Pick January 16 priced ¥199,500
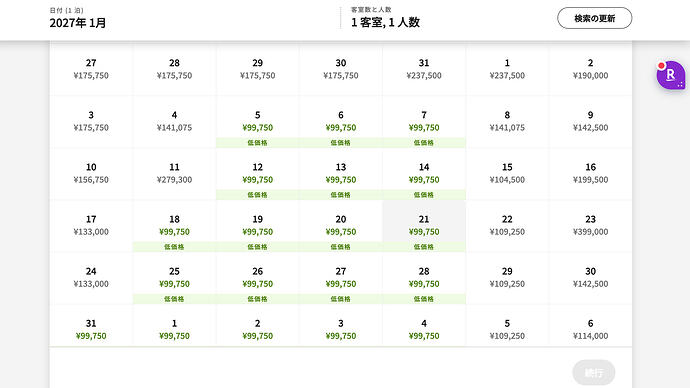 pos(590,174)
